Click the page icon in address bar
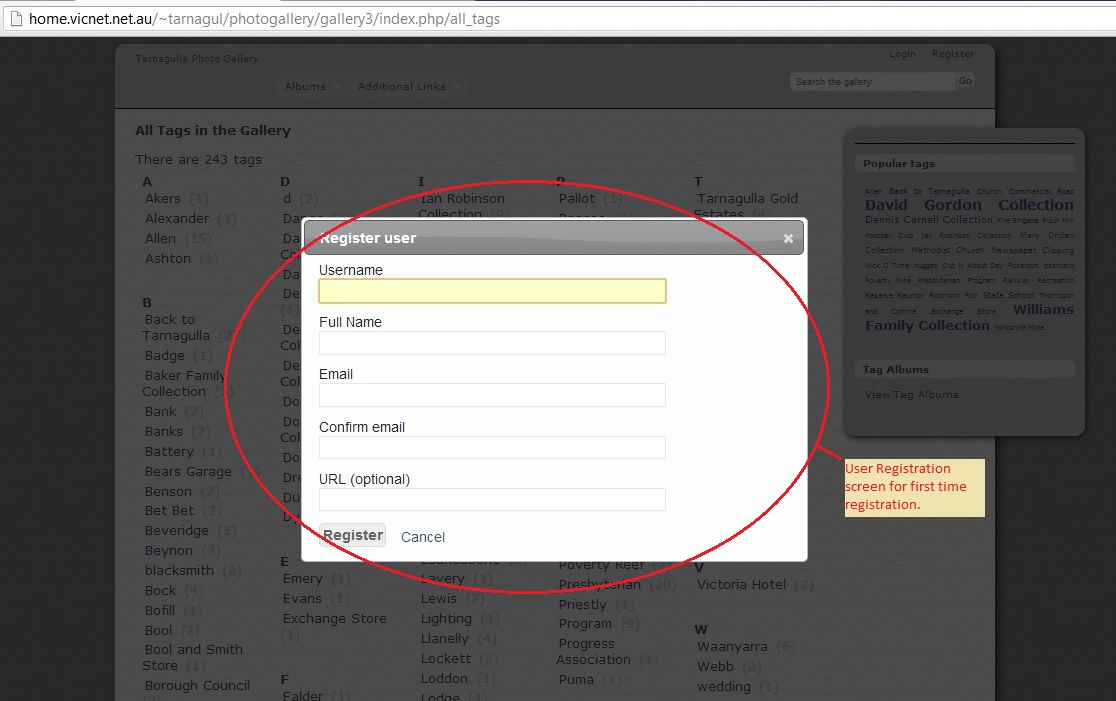The width and height of the screenshot is (1116, 701). point(16,19)
